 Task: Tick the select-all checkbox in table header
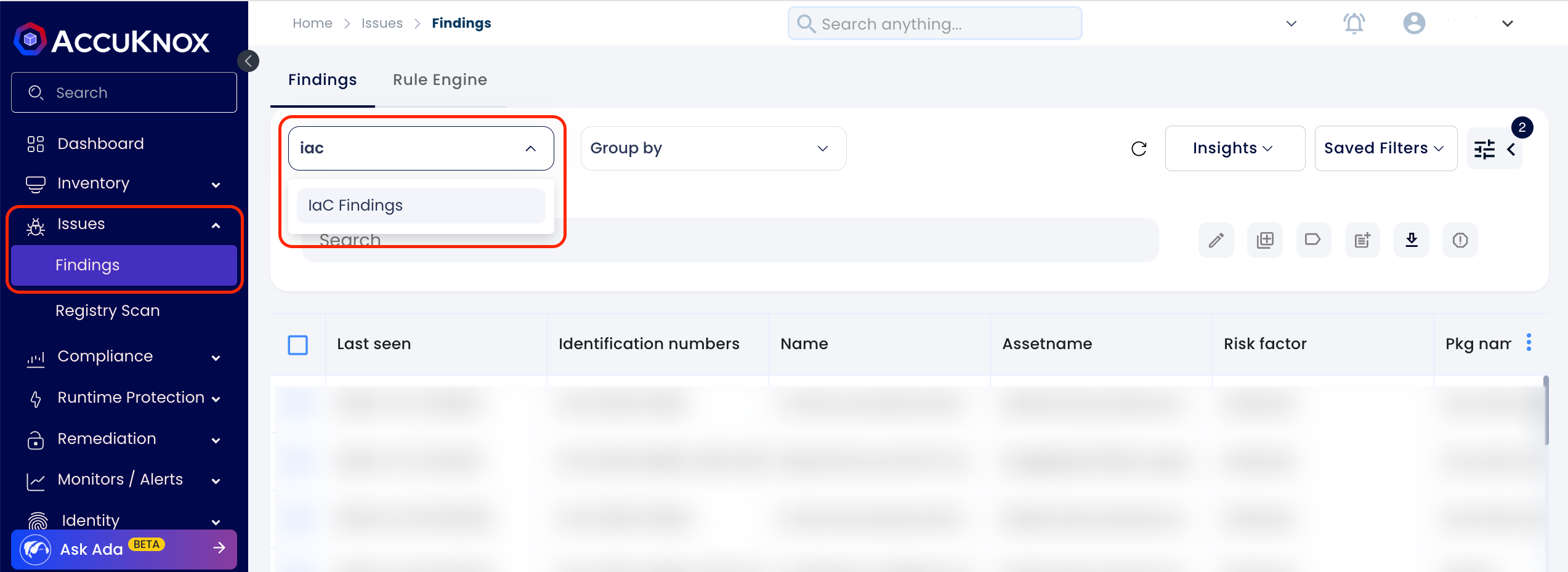click(298, 345)
